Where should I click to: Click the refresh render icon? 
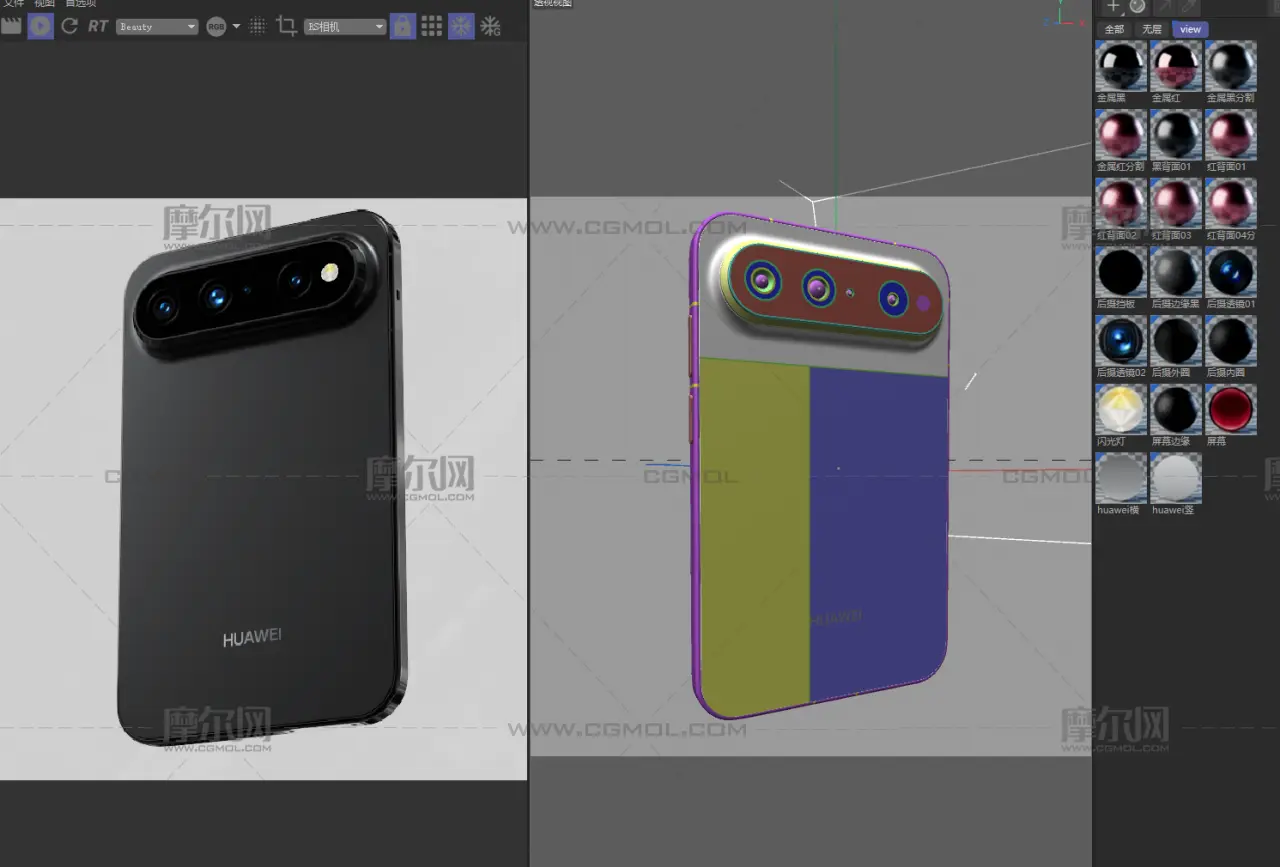point(69,26)
